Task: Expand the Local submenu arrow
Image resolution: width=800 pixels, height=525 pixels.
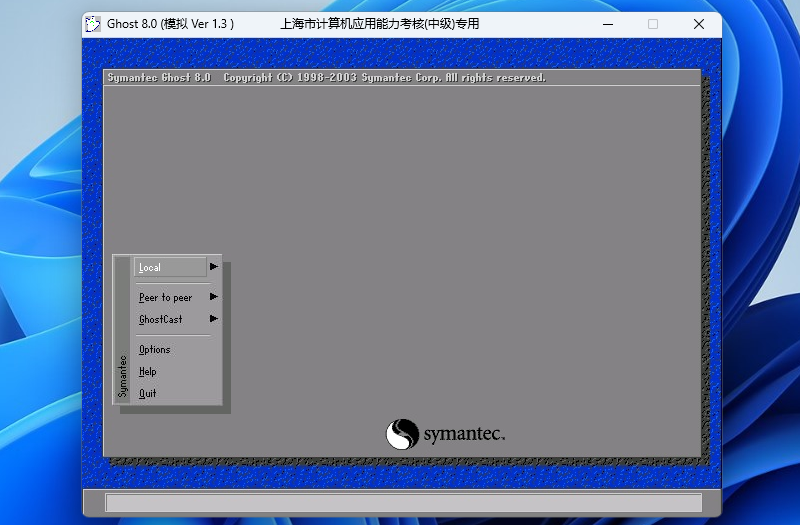Action: (x=214, y=267)
